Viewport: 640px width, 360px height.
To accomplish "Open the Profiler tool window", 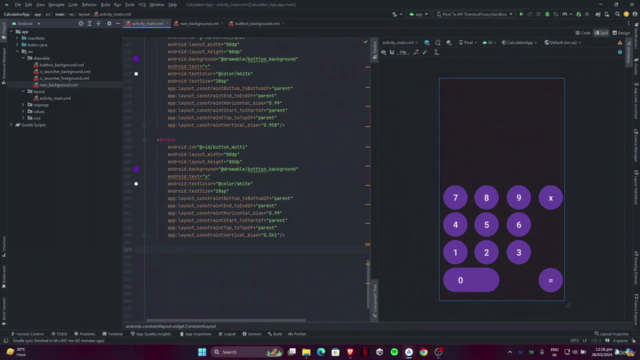I will click(297, 334).
